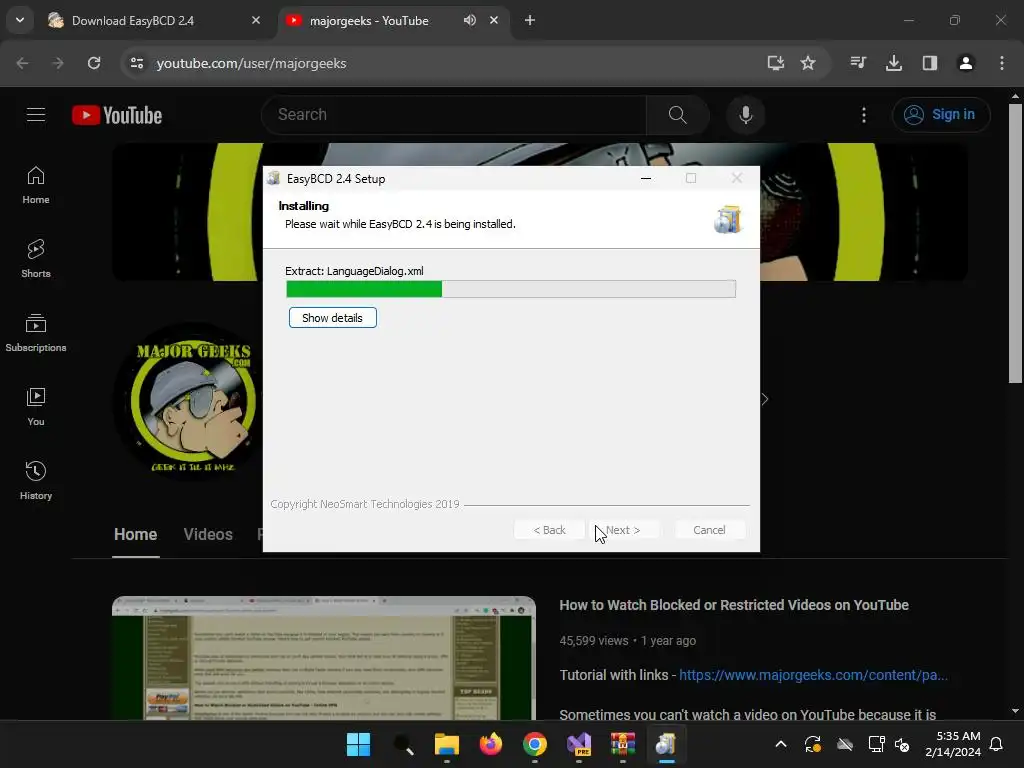This screenshot has width=1024, height=768.
Task: Cancel the EasyBCD installation
Action: [x=709, y=530]
